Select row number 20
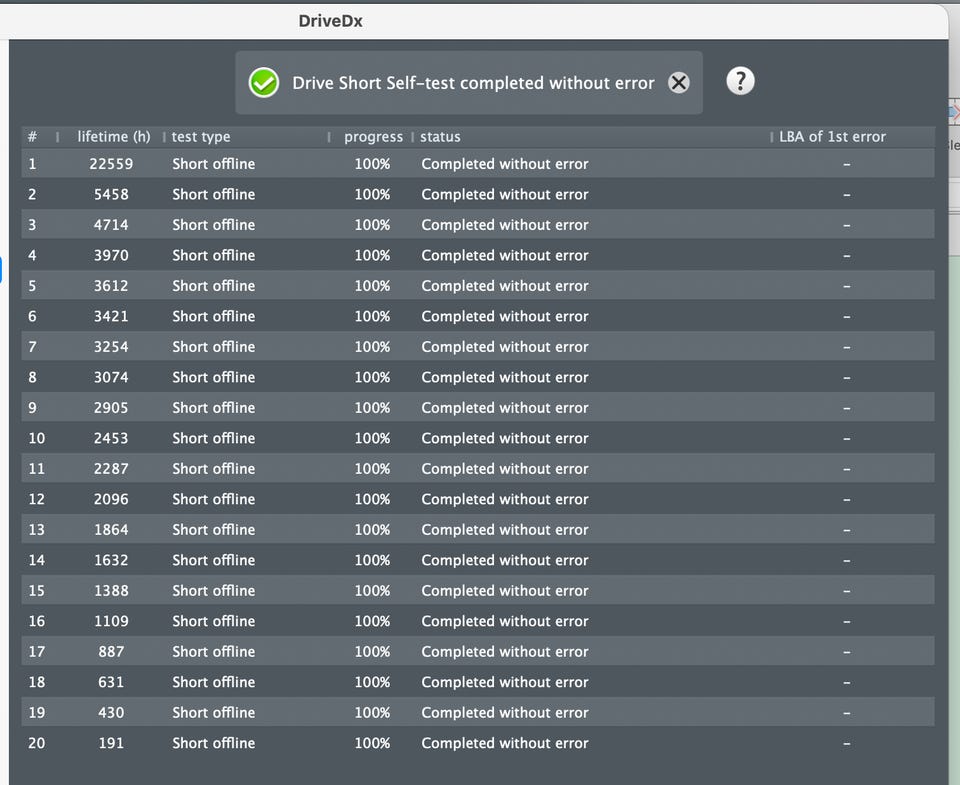 37,743
